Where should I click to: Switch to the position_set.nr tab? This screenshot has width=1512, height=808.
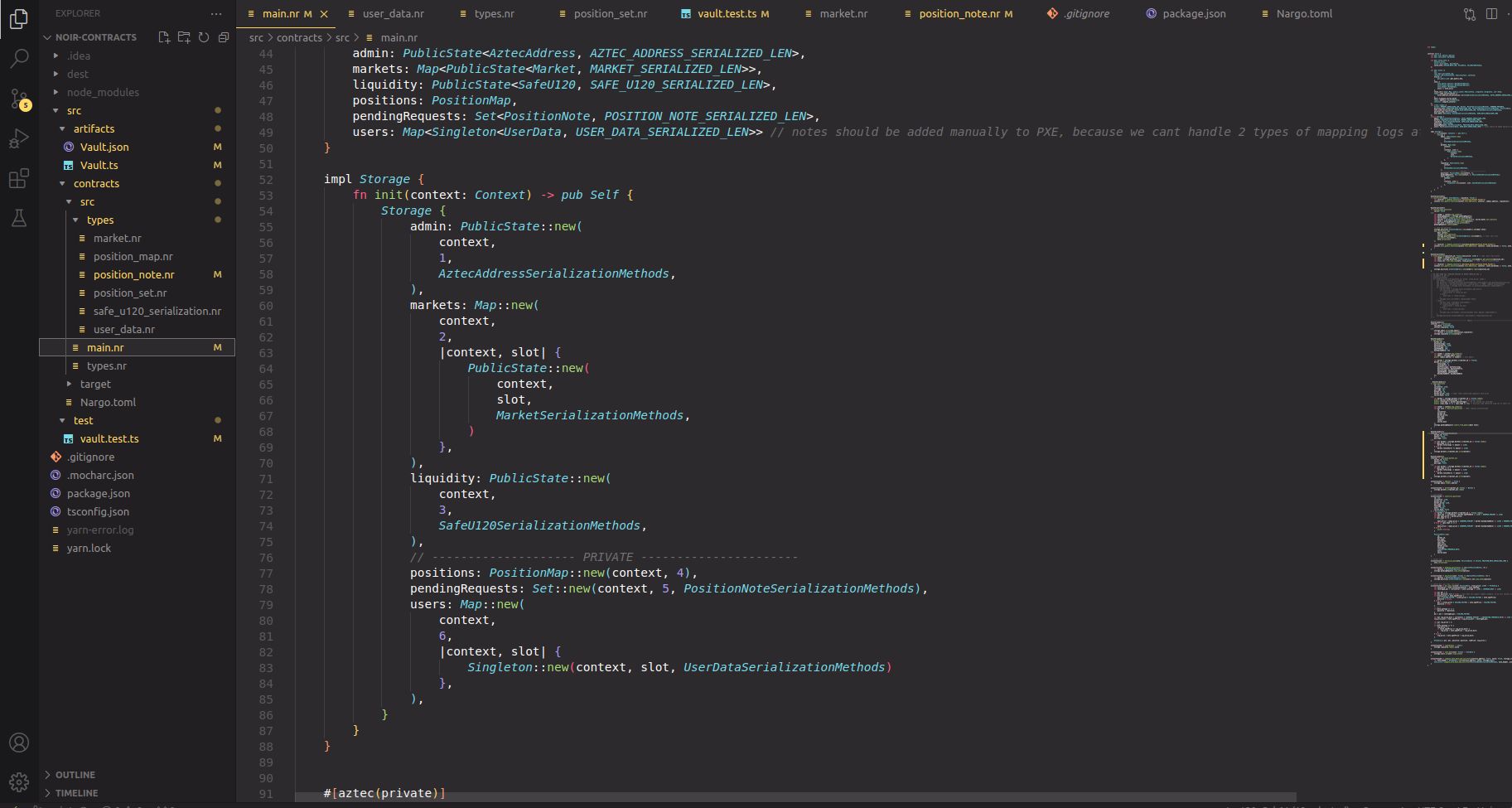pos(611,14)
